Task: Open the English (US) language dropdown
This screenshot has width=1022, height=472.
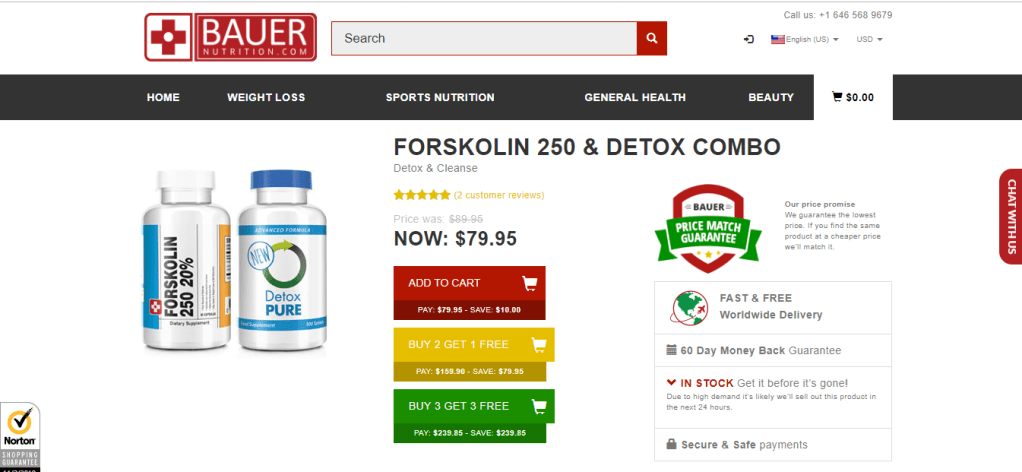Action: click(x=805, y=39)
